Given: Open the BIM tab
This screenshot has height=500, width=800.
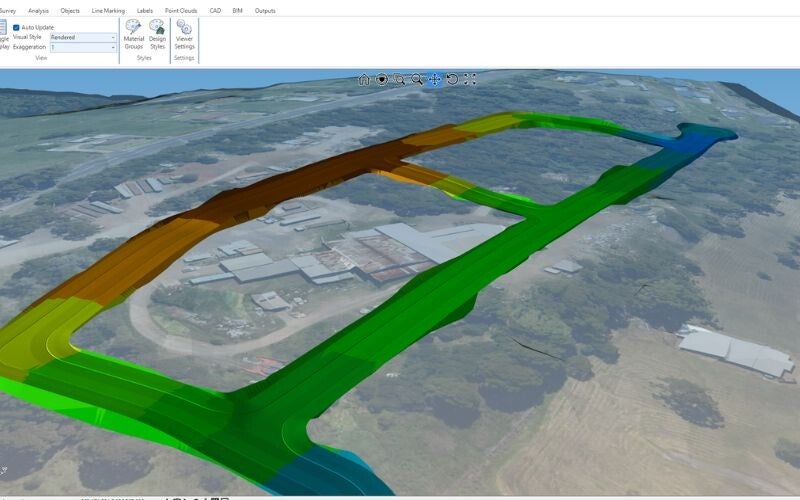Looking at the screenshot, I should pyautogui.click(x=238, y=10).
